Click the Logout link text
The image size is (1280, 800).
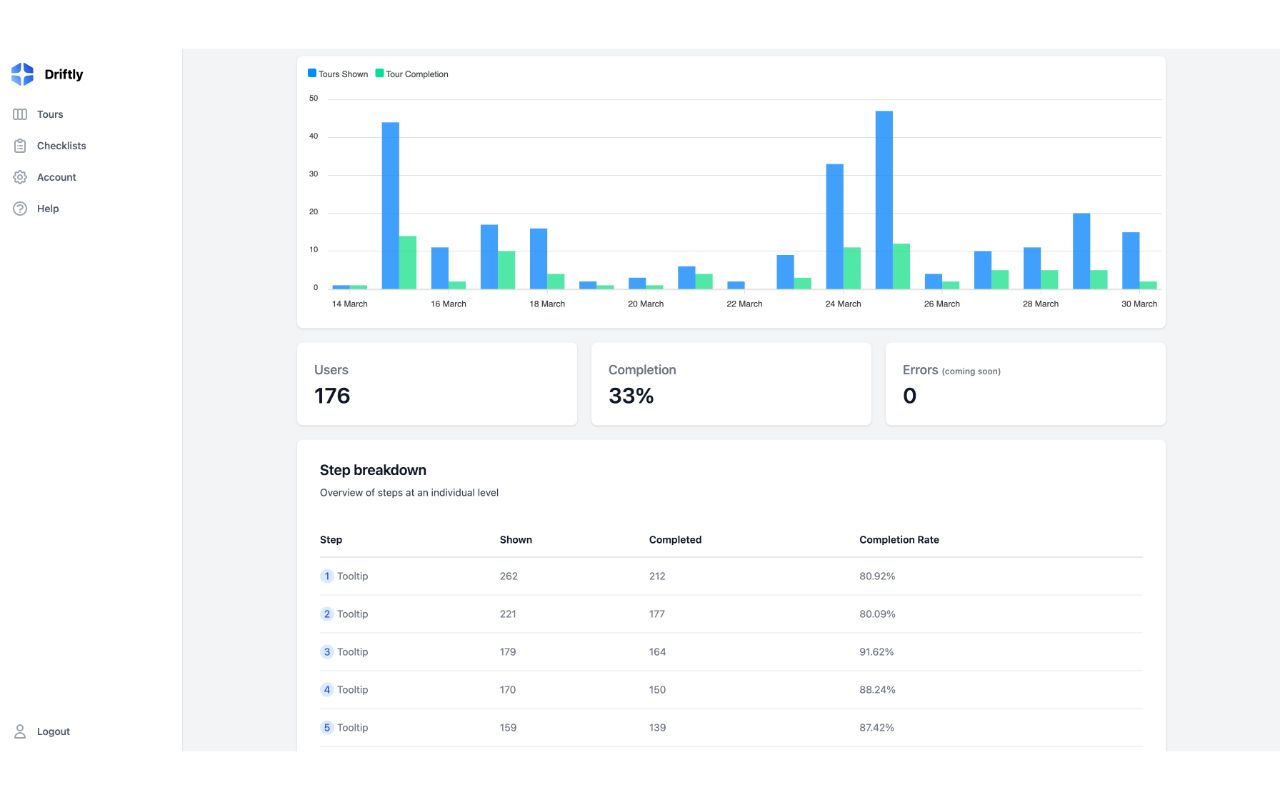(53, 732)
